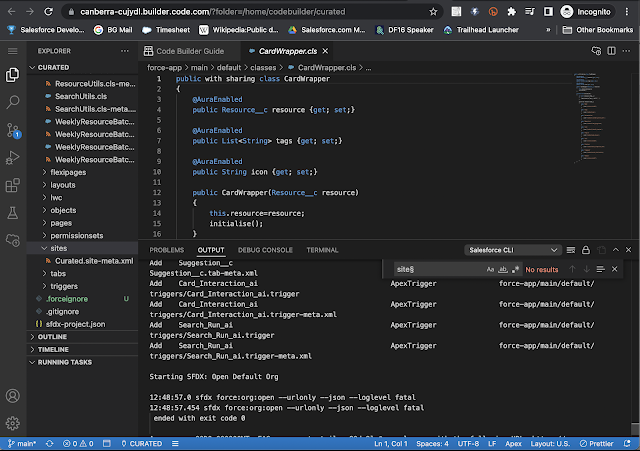
Task: Bookmark this page with the star icon
Action: 433,12
